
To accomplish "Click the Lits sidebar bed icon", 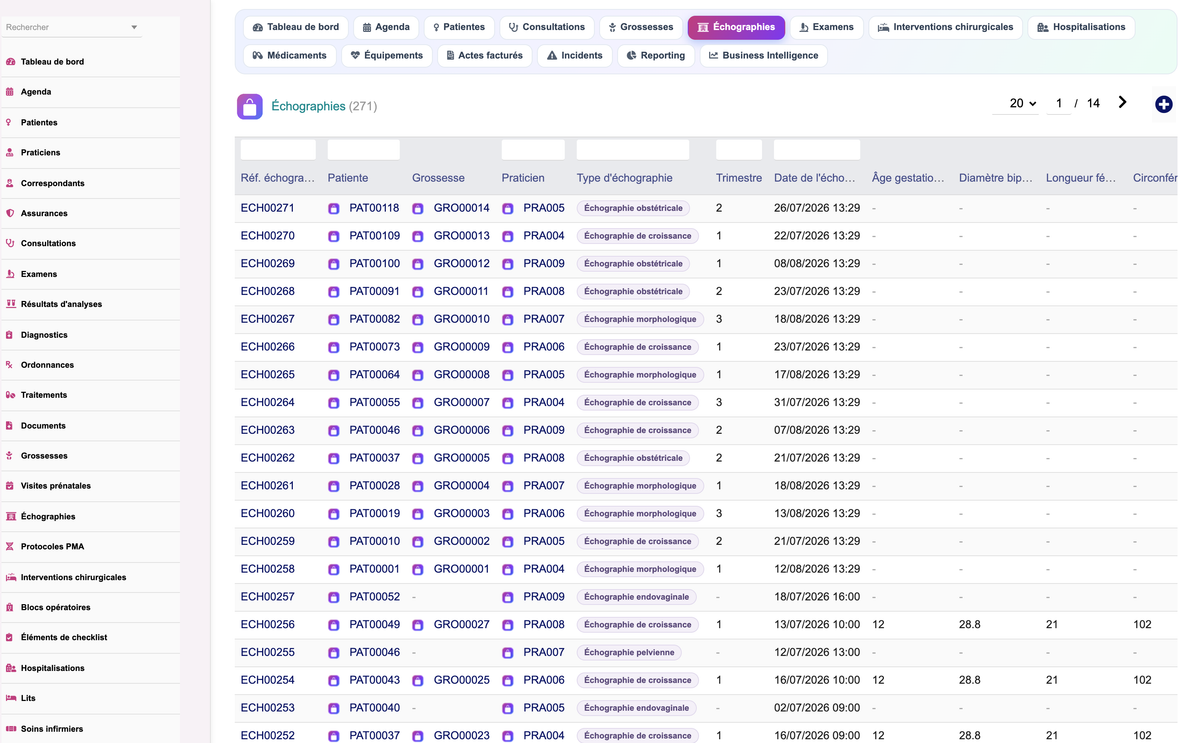I will (x=10, y=698).
